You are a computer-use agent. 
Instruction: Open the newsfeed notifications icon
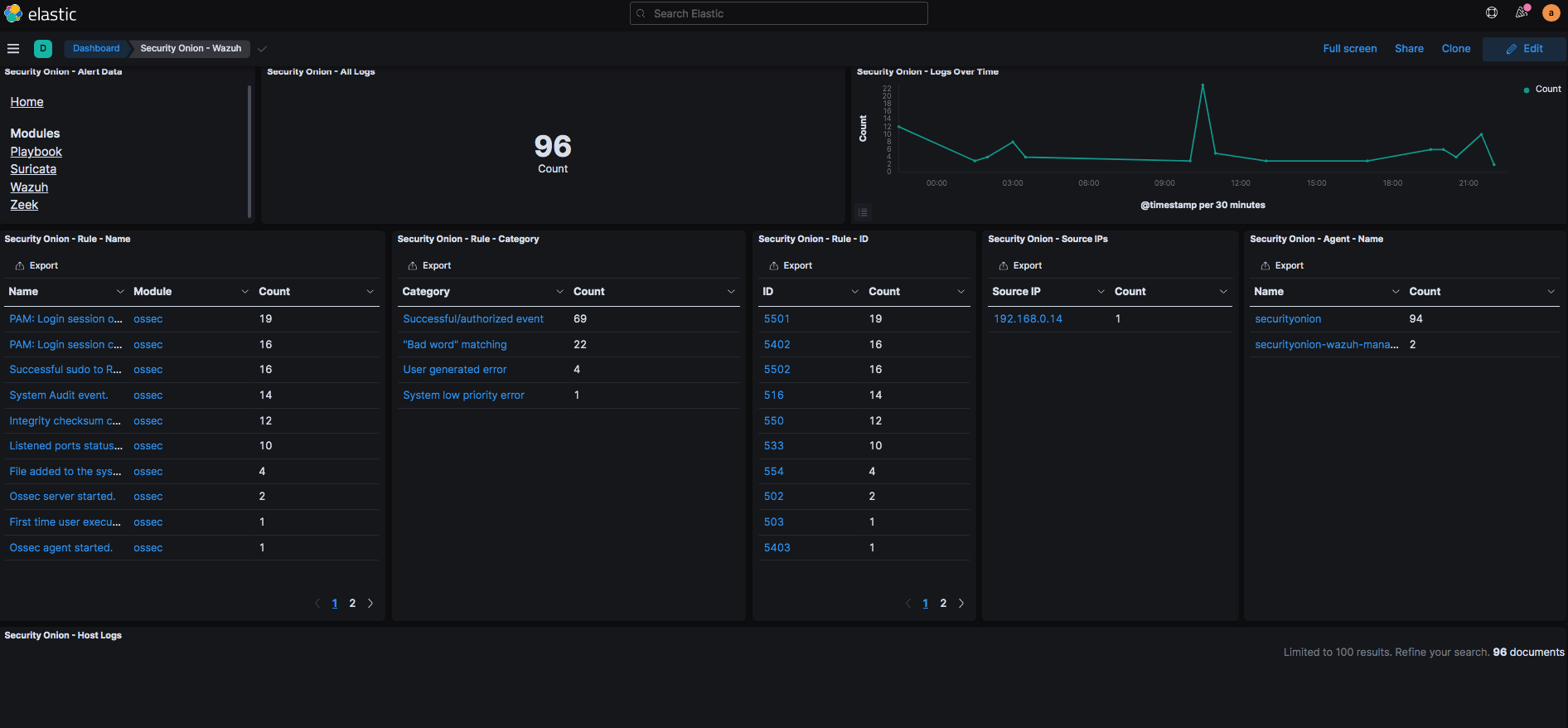point(1522,12)
